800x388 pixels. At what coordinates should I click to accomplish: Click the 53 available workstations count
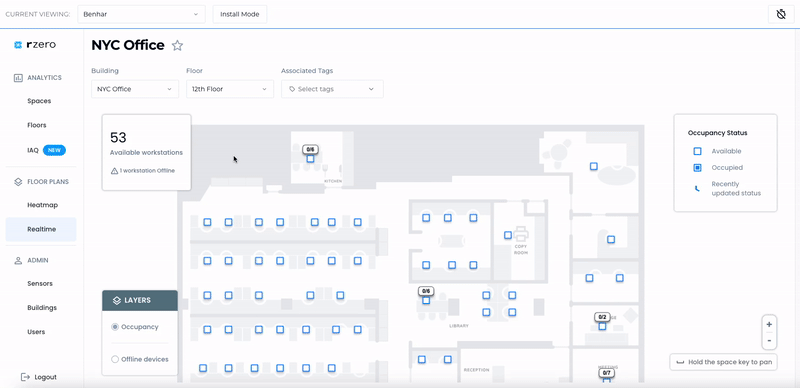(118, 137)
